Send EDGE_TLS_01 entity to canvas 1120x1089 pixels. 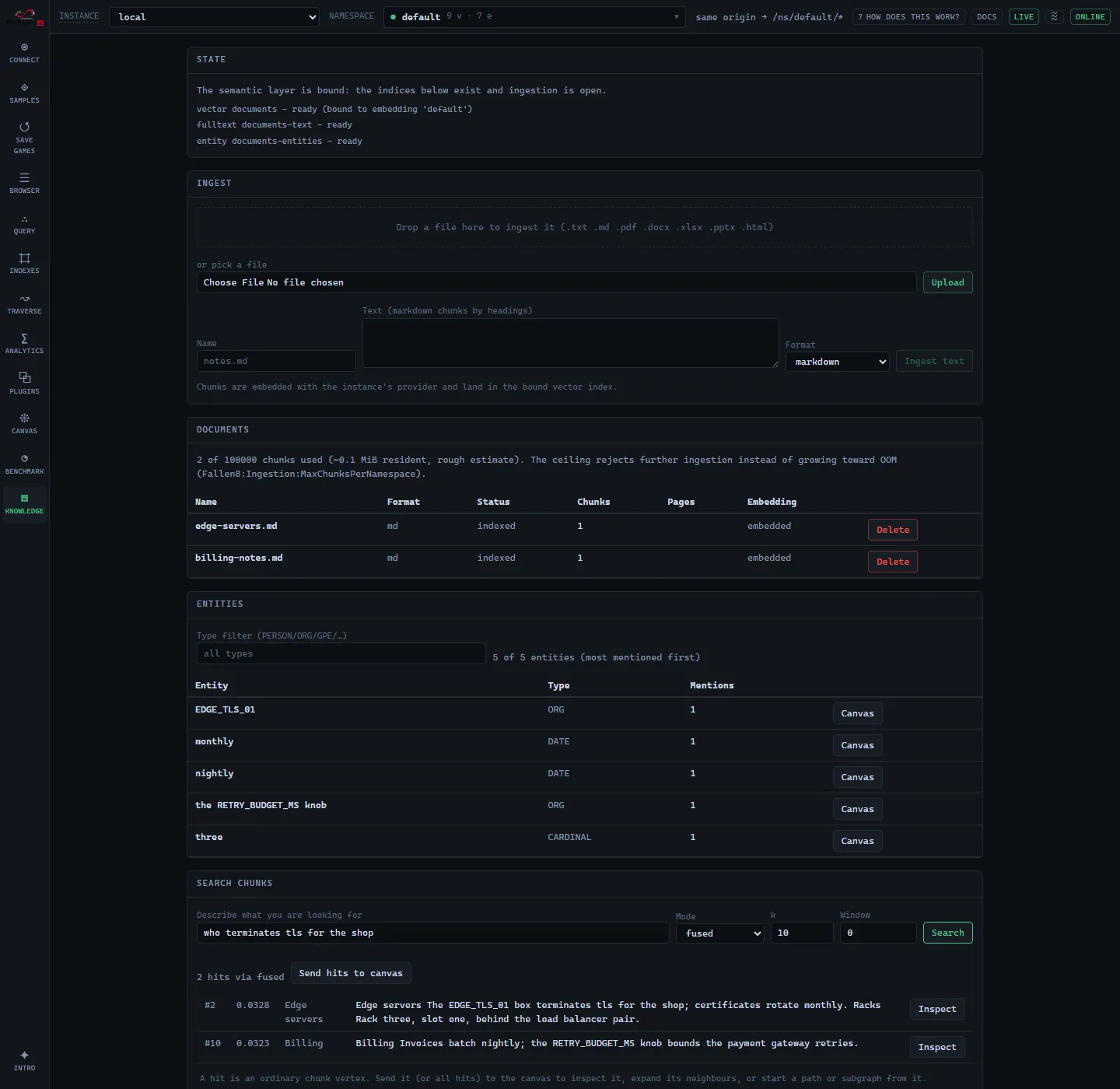coord(857,713)
